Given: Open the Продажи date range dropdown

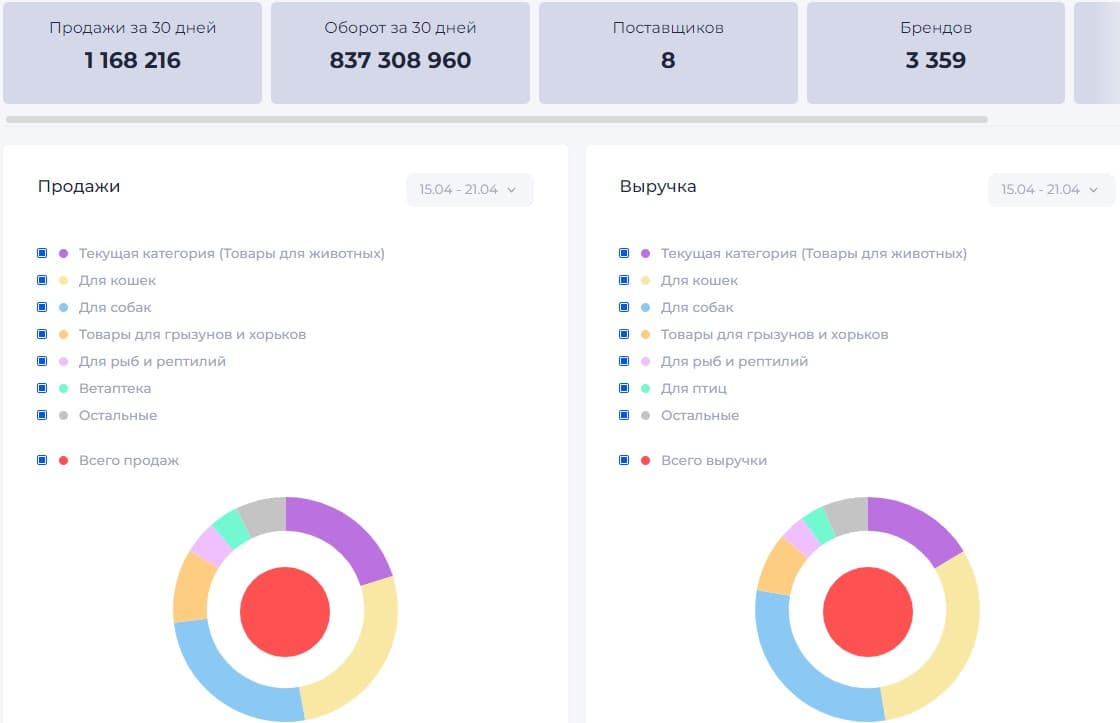Looking at the screenshot, I should click(x=469, y=190).
